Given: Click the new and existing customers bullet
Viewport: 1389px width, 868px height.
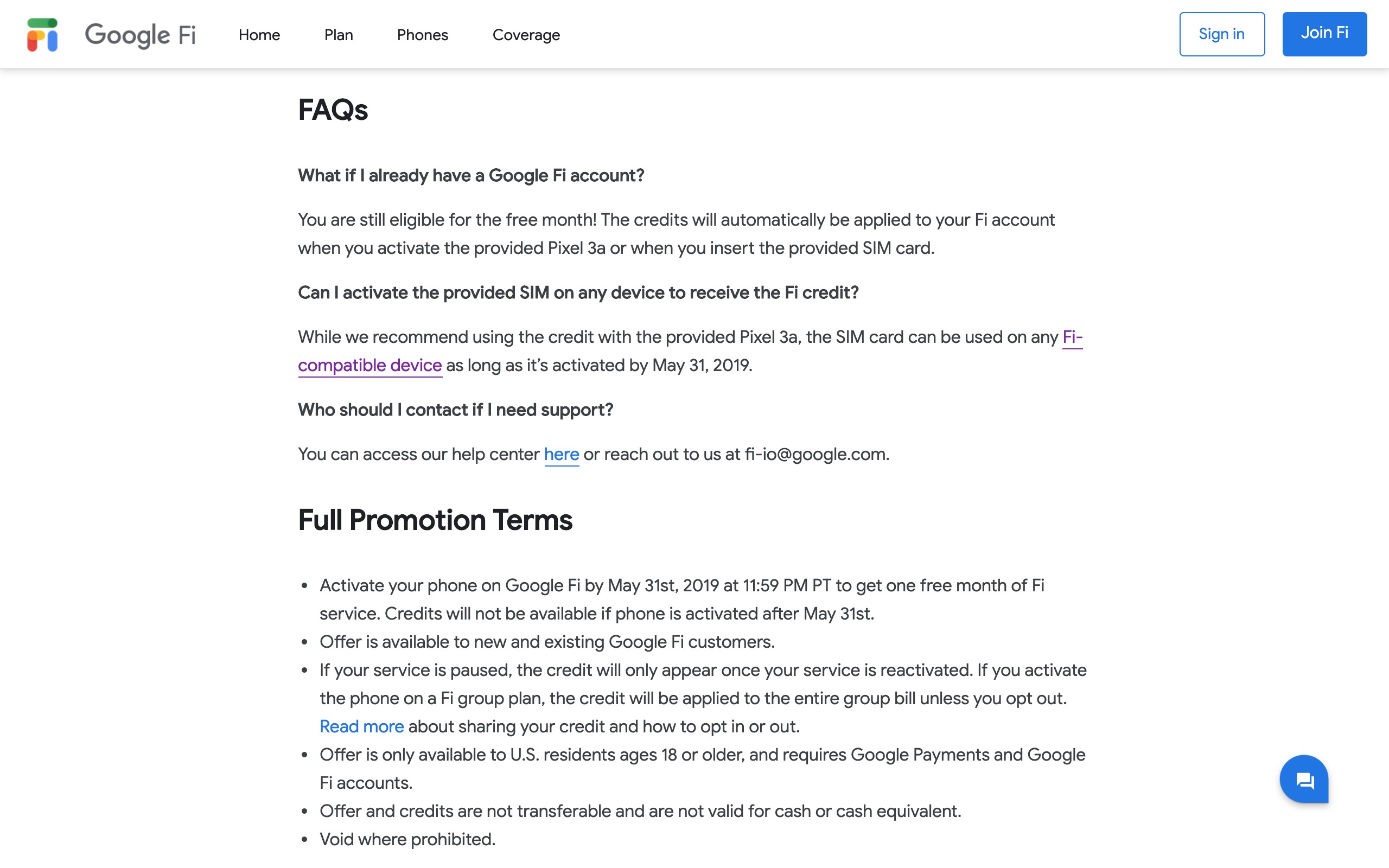Looking at the screenshot, I should coord(547,642).
